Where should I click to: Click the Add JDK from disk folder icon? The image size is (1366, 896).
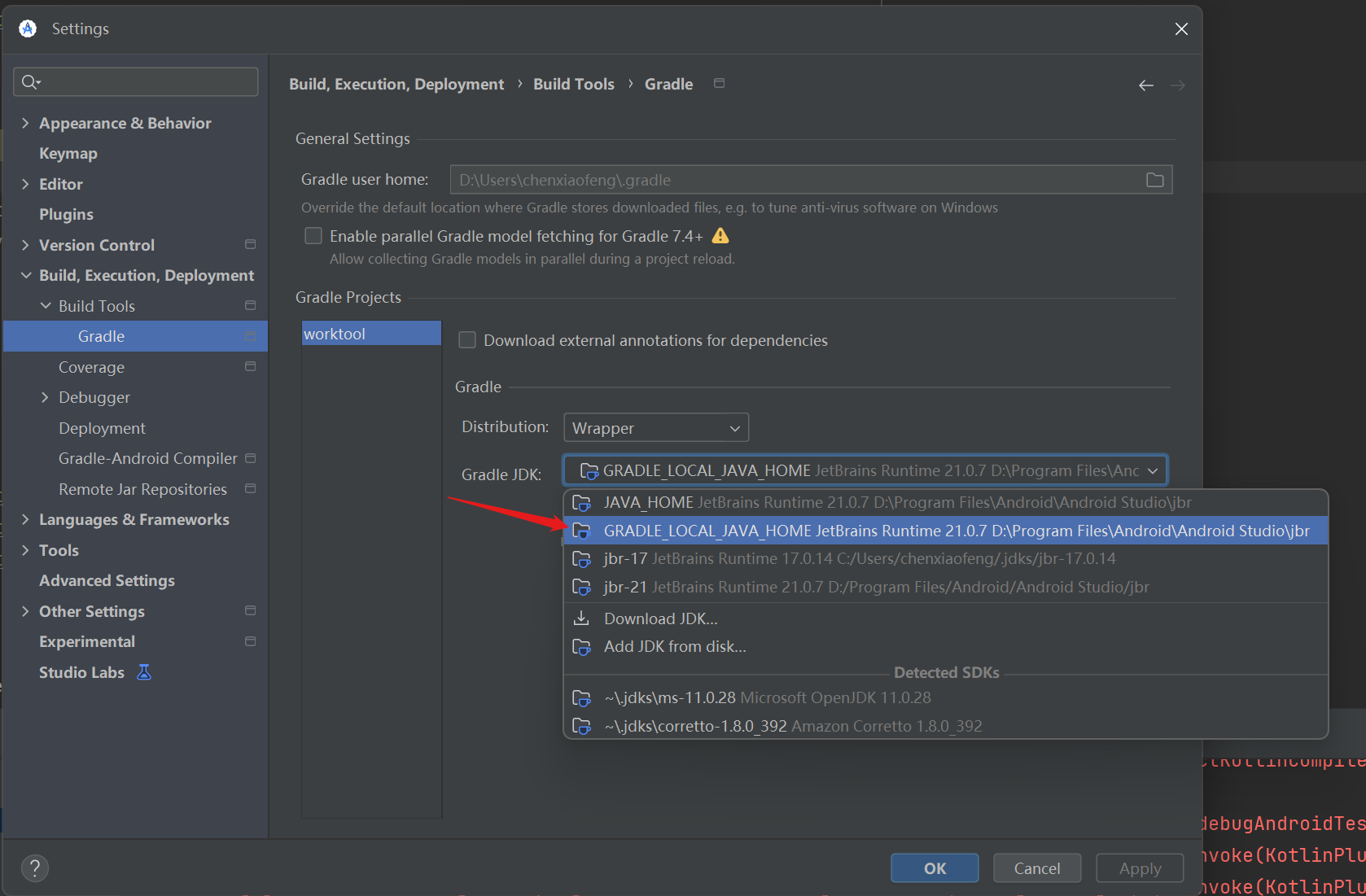pos(581,647)
